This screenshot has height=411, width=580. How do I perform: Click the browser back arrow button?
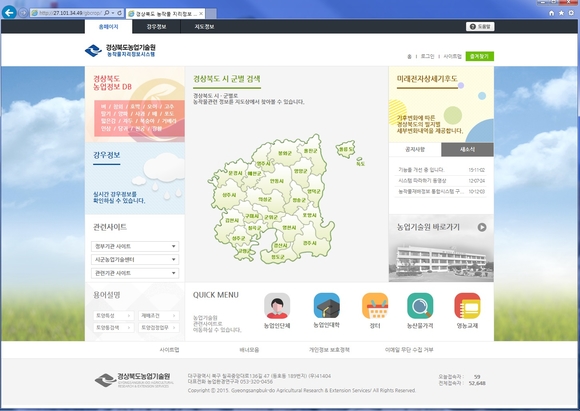pyautogui.click(x=9, y=12)
